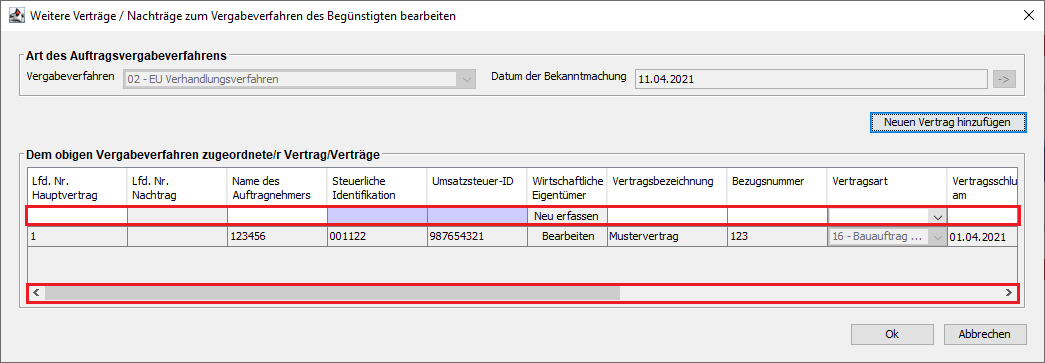Cancel with the Abbrechen button

[x=984, y=334]
